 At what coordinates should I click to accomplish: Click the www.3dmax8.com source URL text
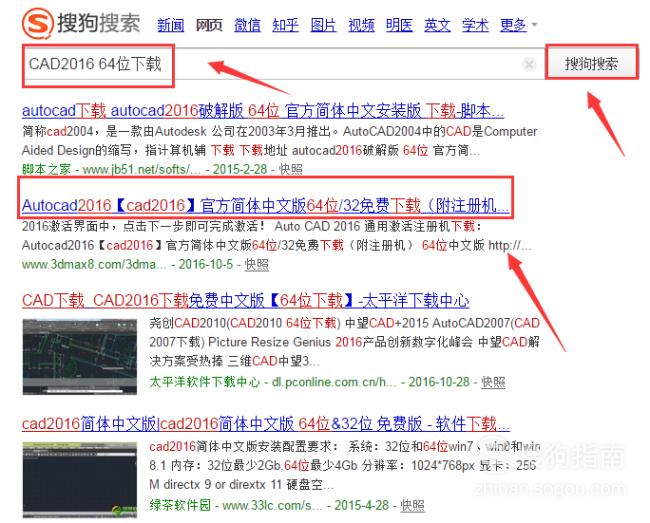(x=95, y=264)
